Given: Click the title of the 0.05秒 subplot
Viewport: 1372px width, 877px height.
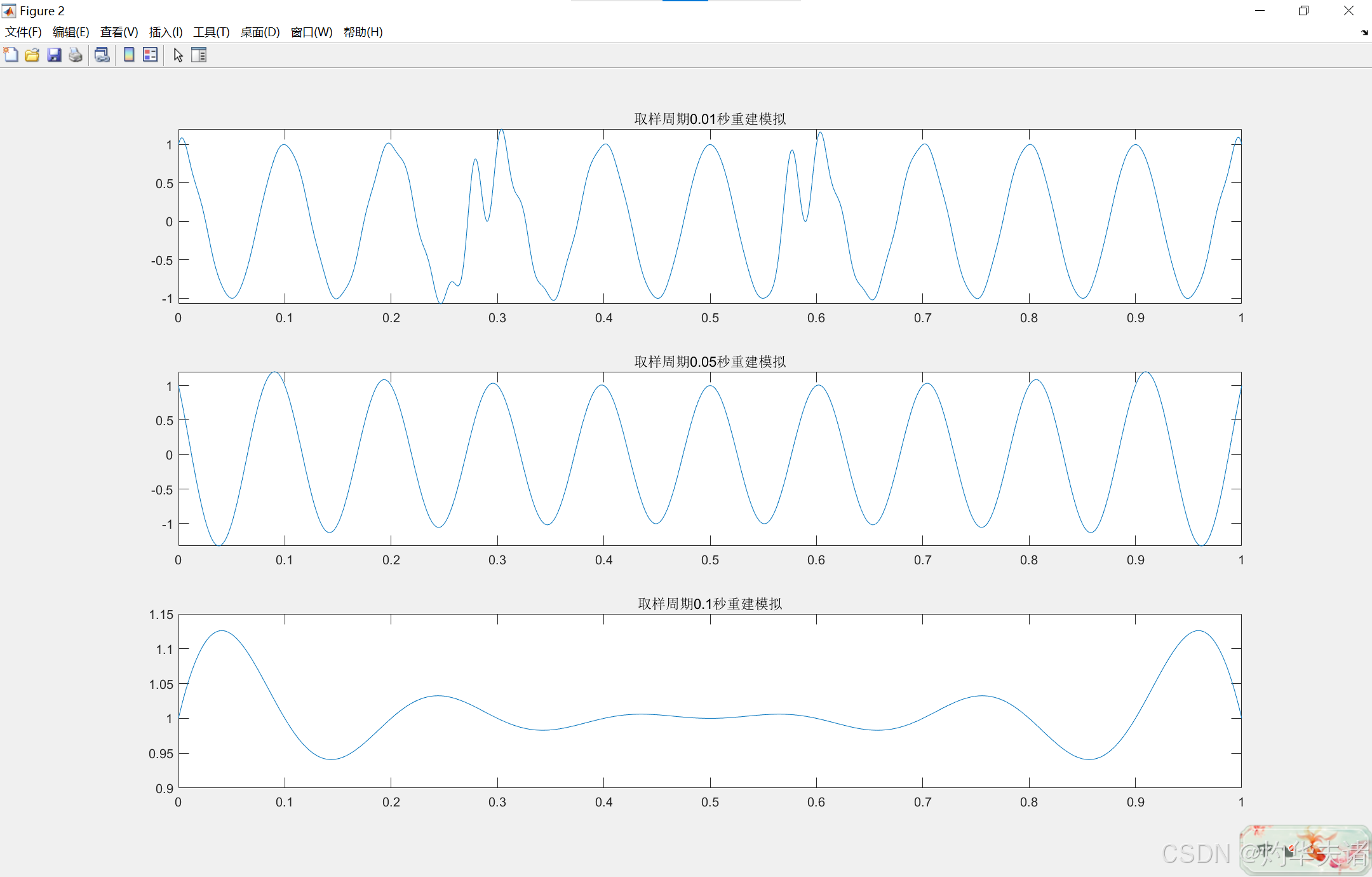Looking at the screenshot, I should click(710, 362).
